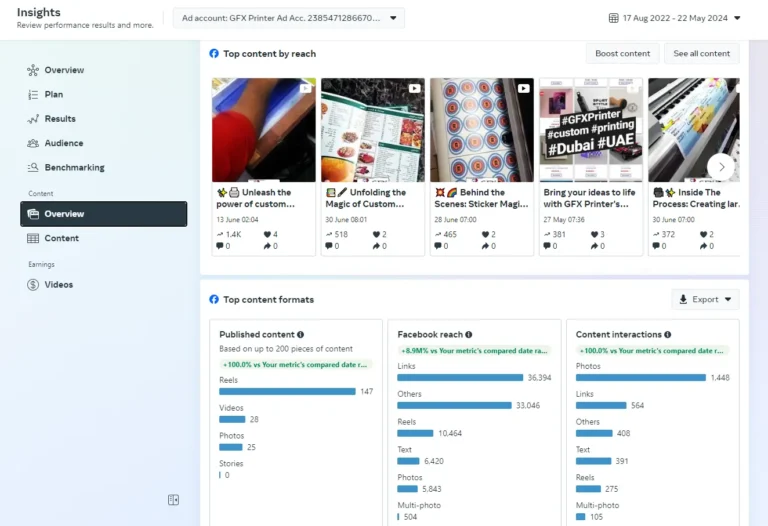Click video badge on Behind the Scenes thumbnail

524,88
